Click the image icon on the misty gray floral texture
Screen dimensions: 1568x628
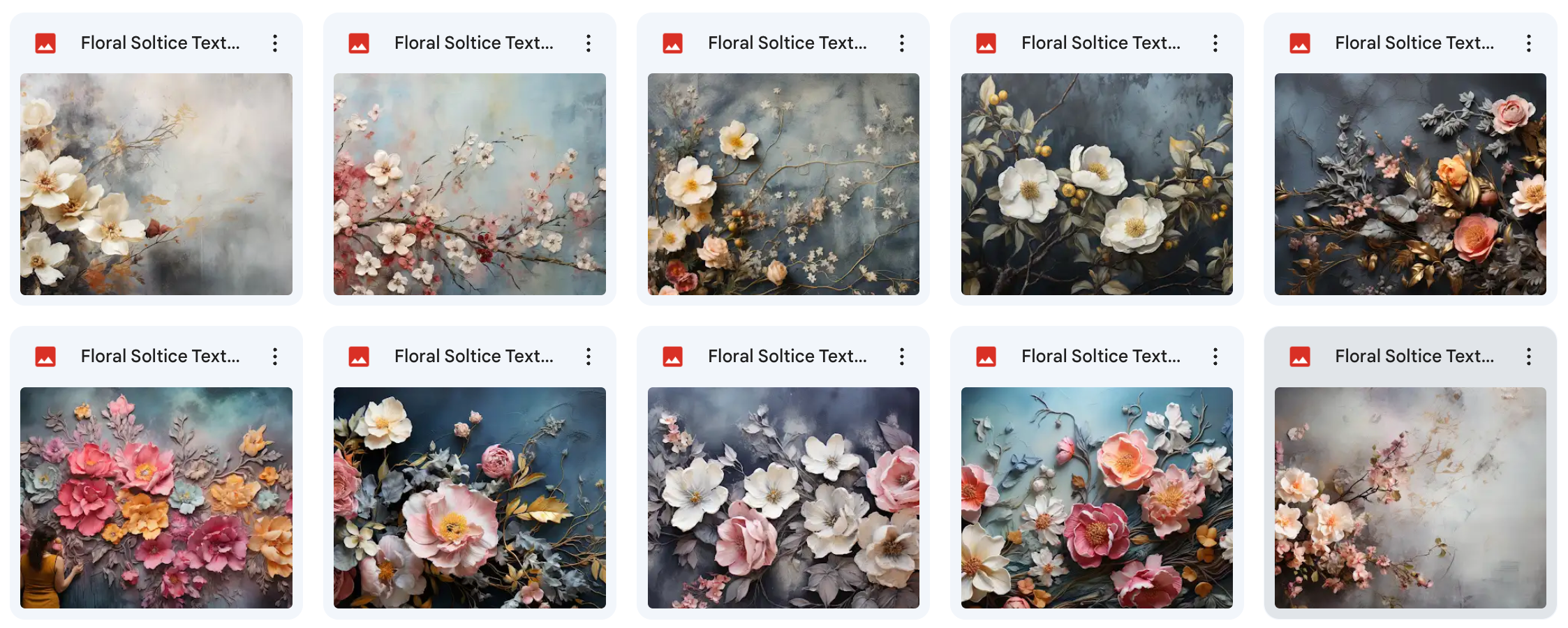point(45,43)
